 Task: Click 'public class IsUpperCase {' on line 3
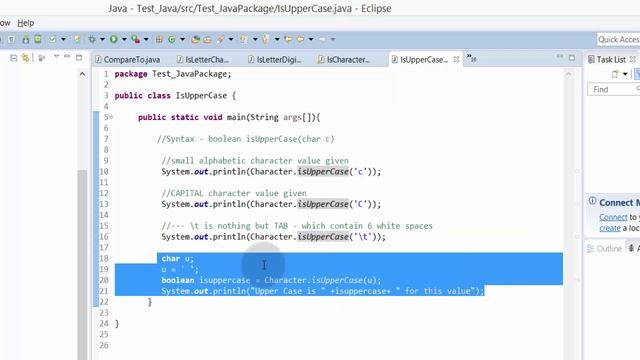click(x=175, y=96)
